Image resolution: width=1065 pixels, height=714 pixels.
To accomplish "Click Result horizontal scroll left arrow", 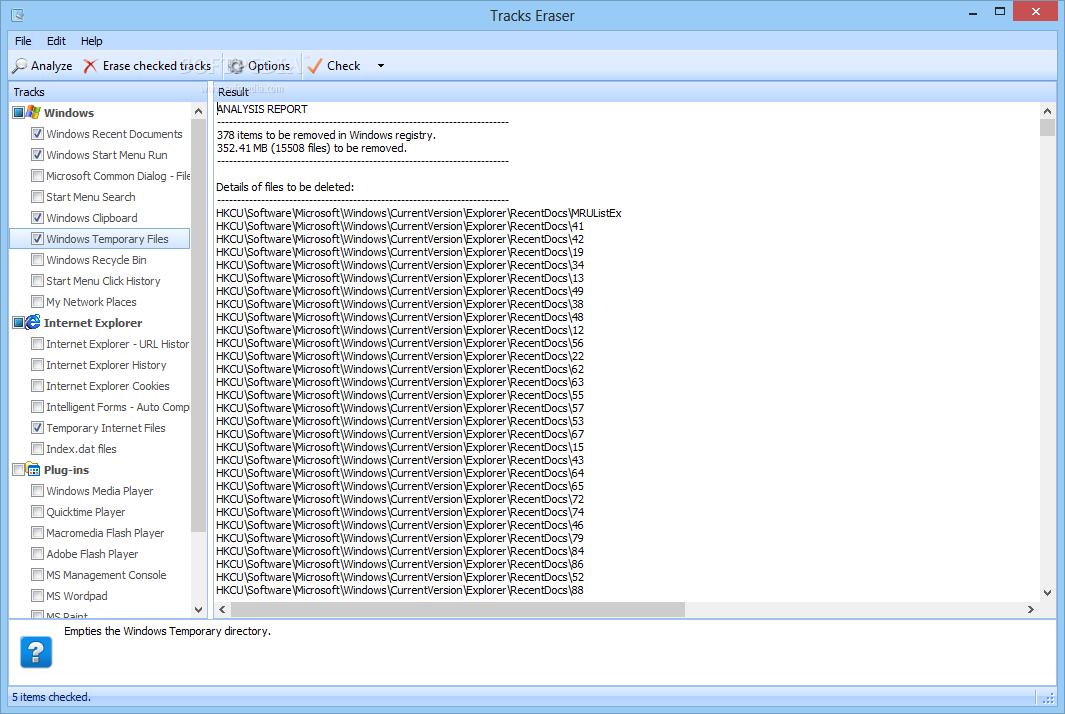I will pyautogui.click(x=222, y=609).
